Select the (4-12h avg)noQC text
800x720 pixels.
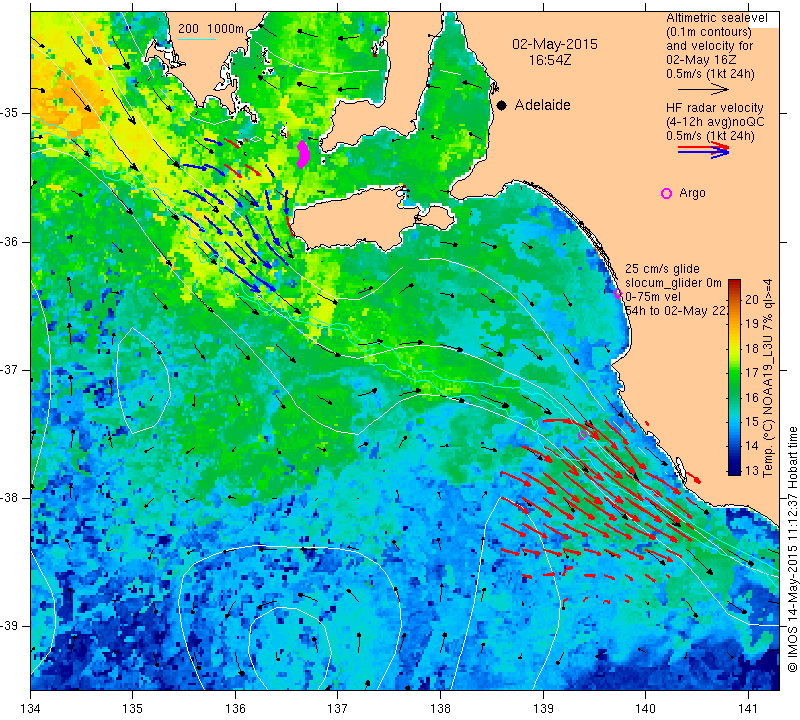[715, 122]
